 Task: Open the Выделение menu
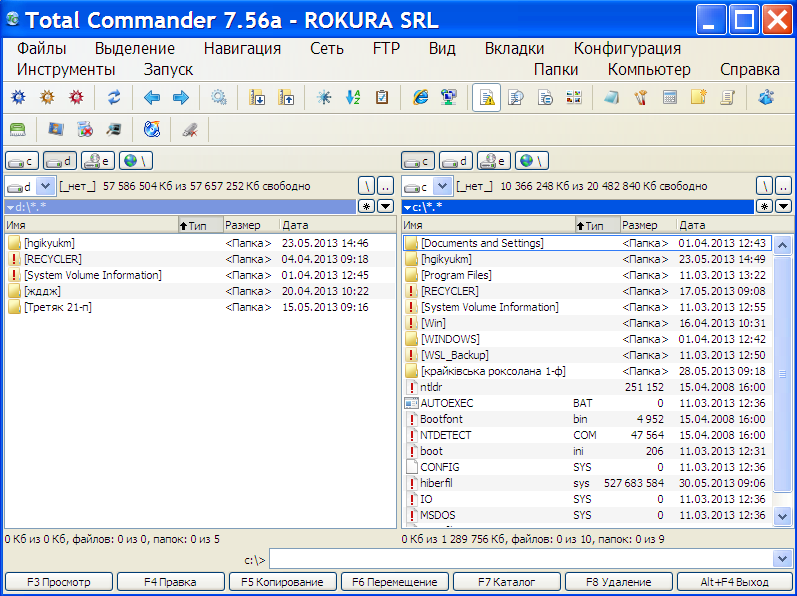coord(135,49)
